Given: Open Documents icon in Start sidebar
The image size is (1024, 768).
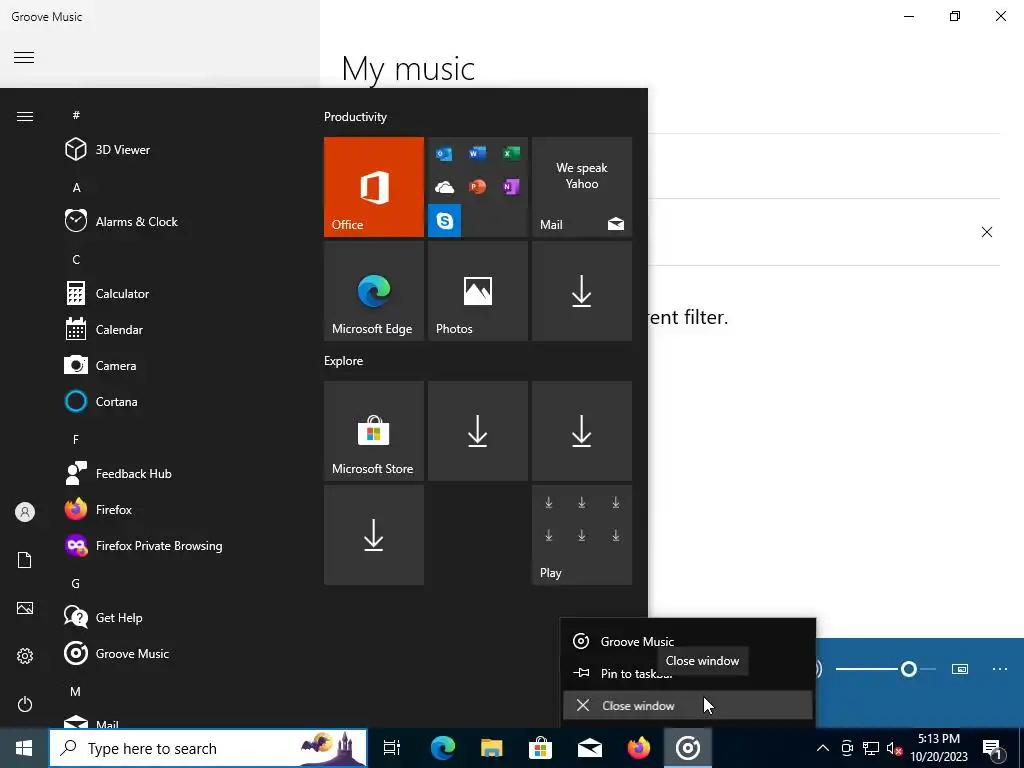Looking at the screenshot, I should (25, 560).
